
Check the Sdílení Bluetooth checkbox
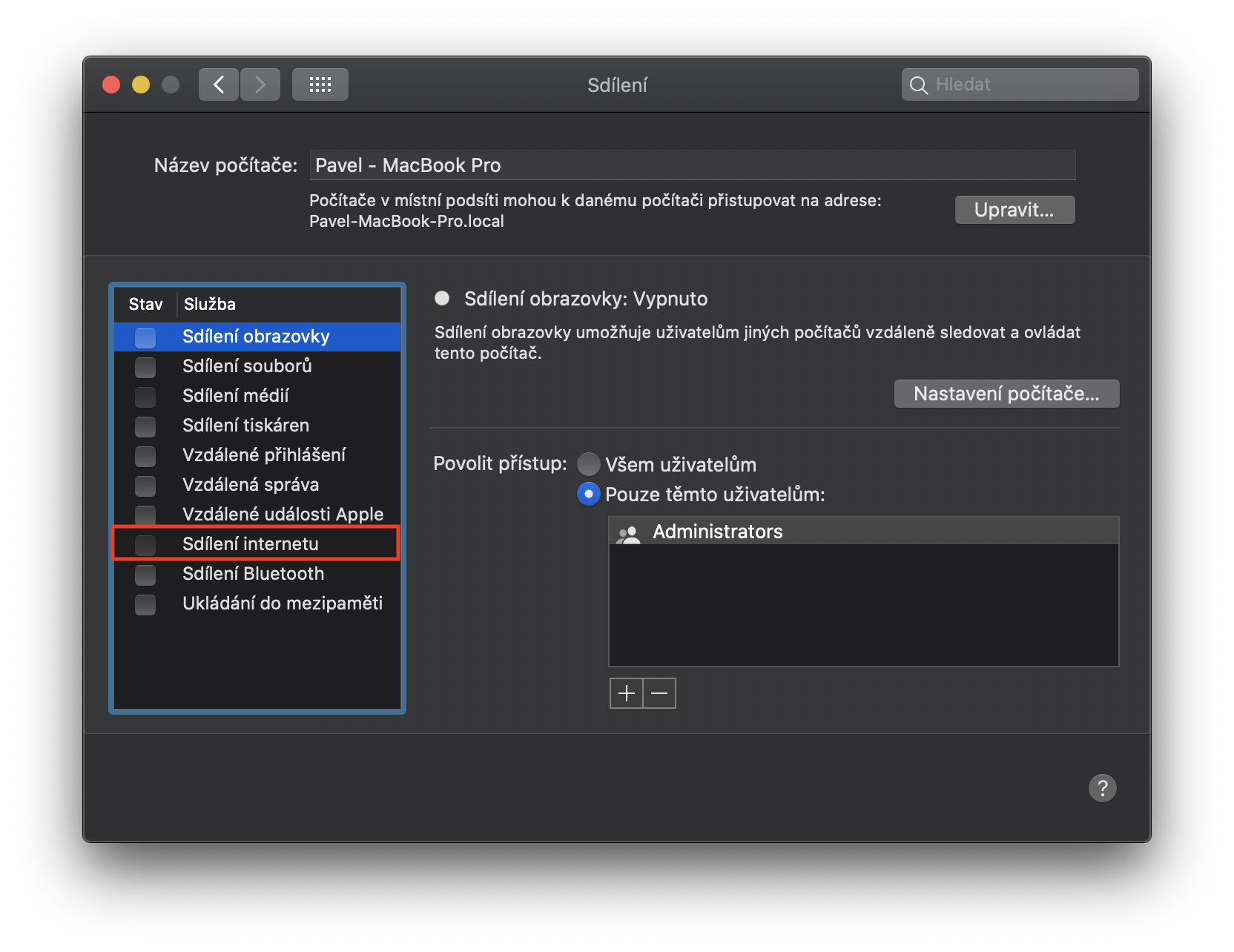point(145,575)
